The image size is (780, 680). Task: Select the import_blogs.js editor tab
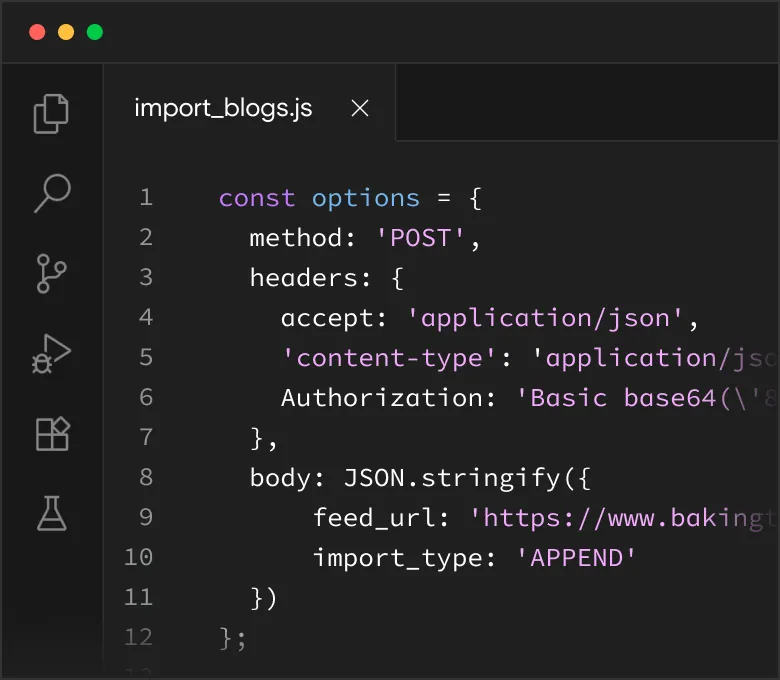point(223,109)
